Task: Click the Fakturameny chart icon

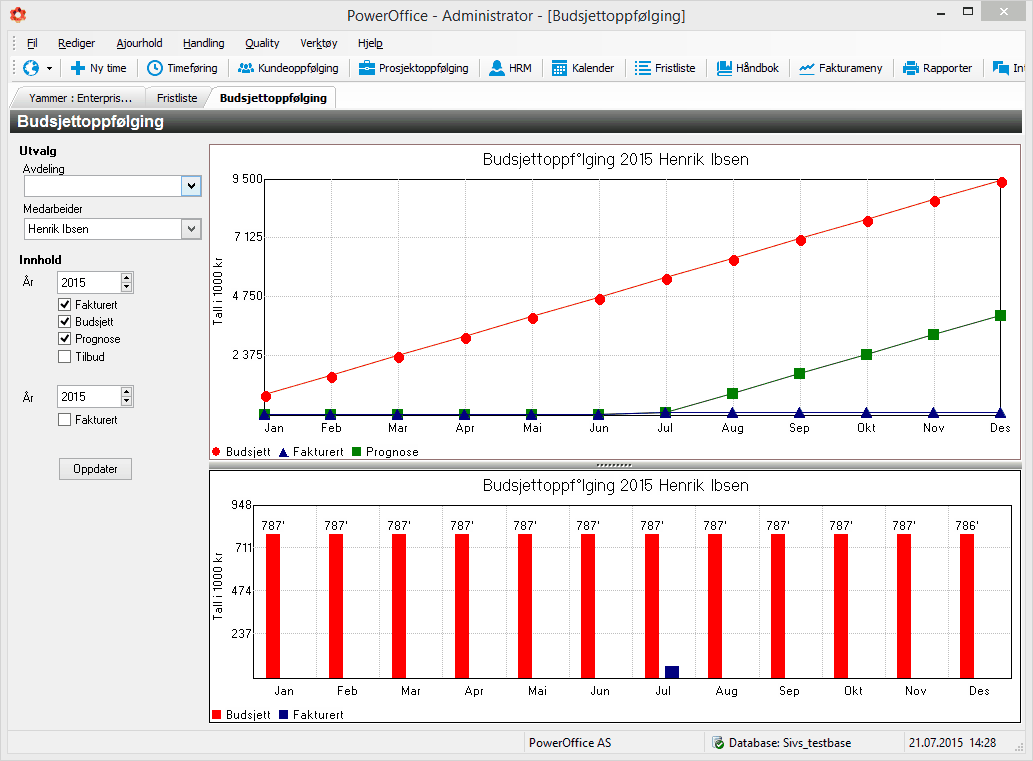Action: tap(806, 68)
